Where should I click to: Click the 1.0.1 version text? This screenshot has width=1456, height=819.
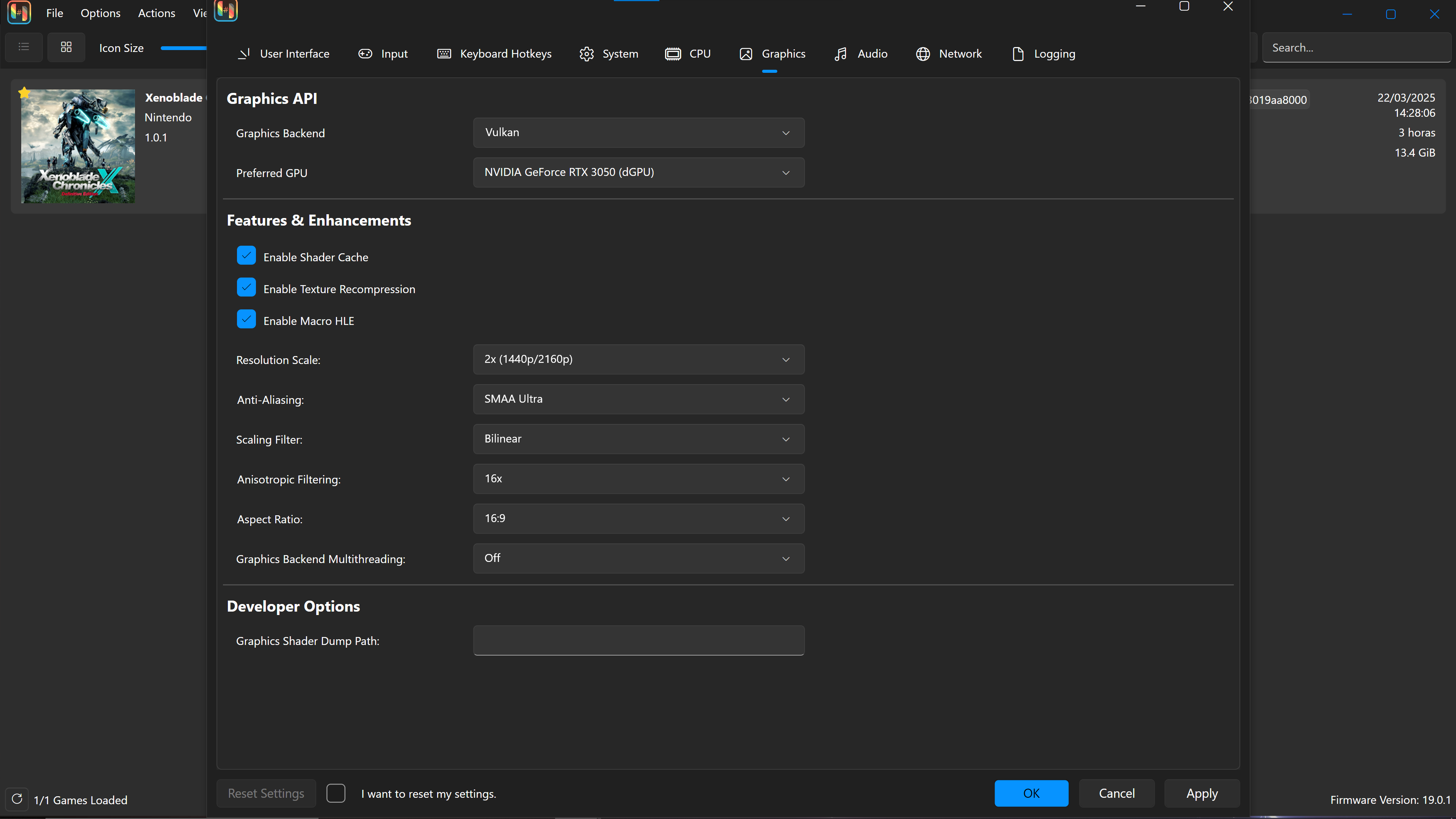[156, 137]
